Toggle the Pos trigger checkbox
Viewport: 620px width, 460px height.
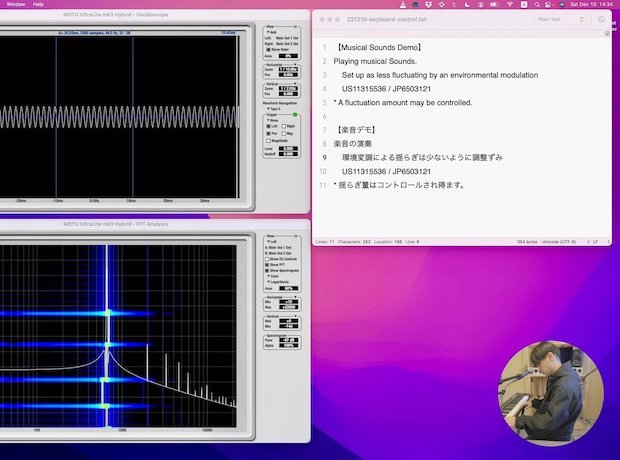pyautogui.click(x=268, y=133)
